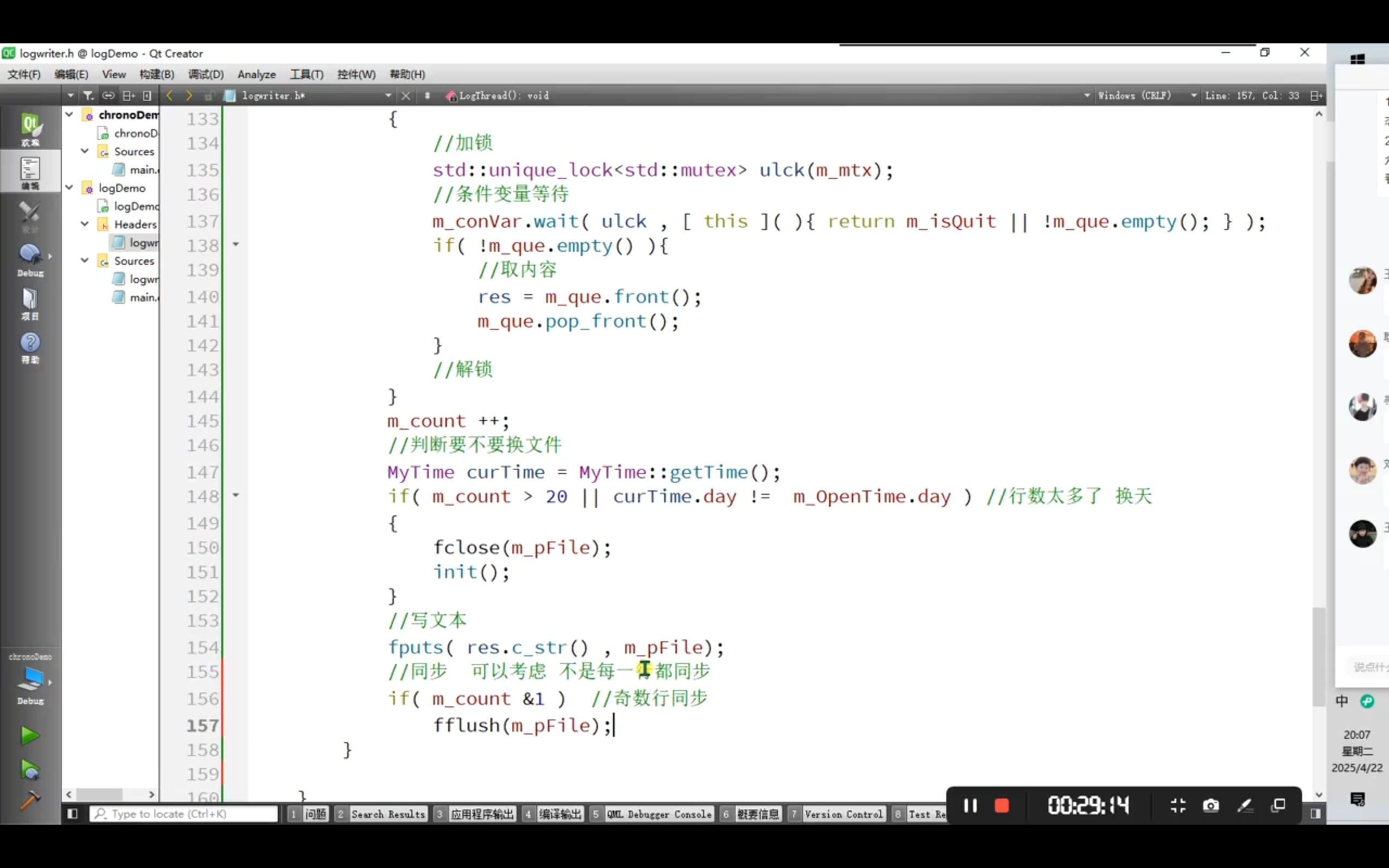The width and height of the screenshot is (1389, 868).
Task: Click the Build hammer icon
Action: click(29, 799)
